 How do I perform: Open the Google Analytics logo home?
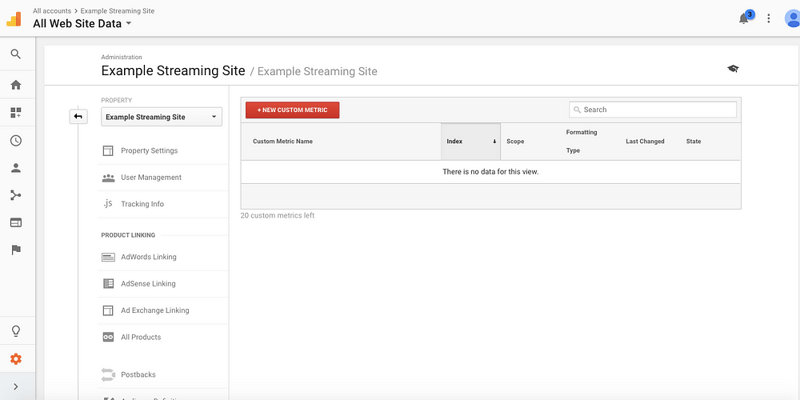pyautogui.click(x=14, y=18)
